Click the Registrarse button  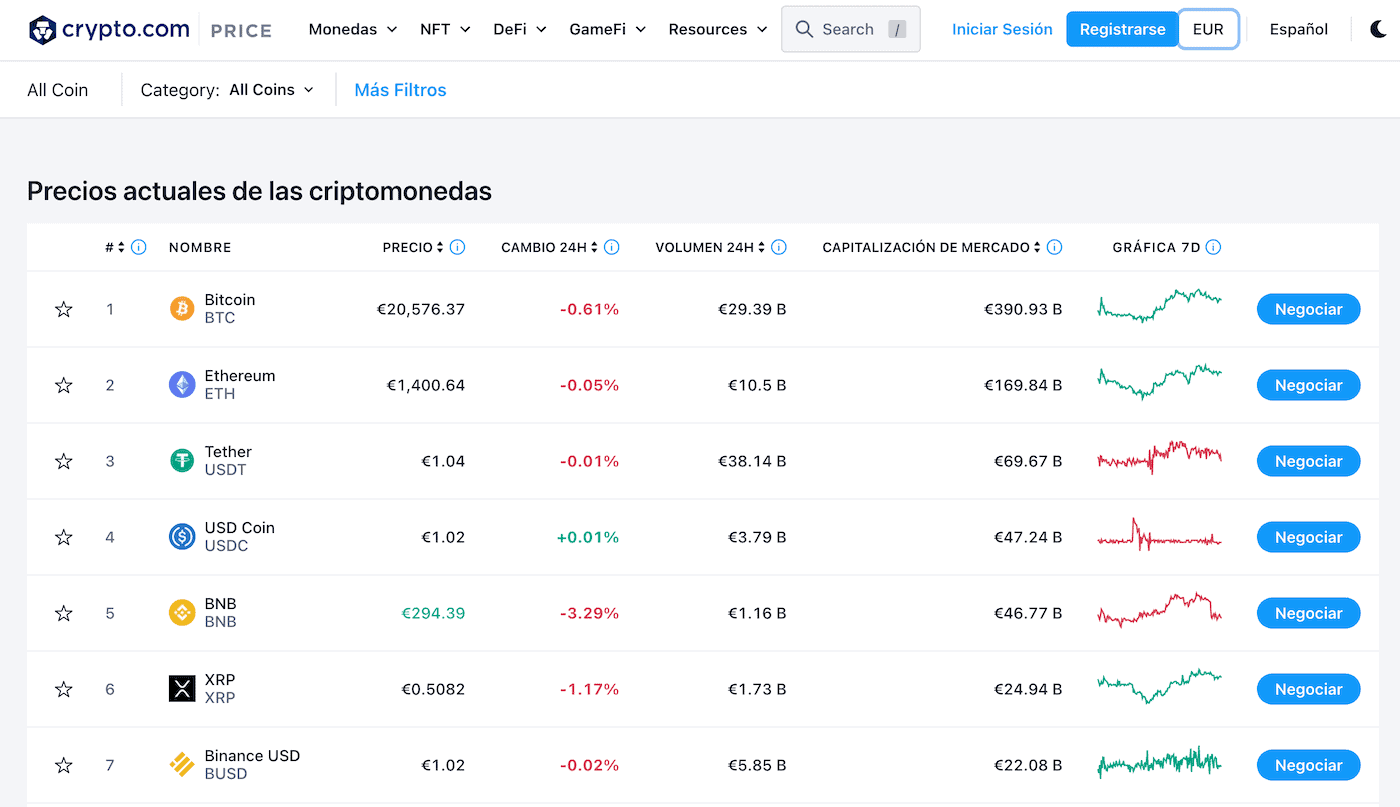pos(1122,29)
